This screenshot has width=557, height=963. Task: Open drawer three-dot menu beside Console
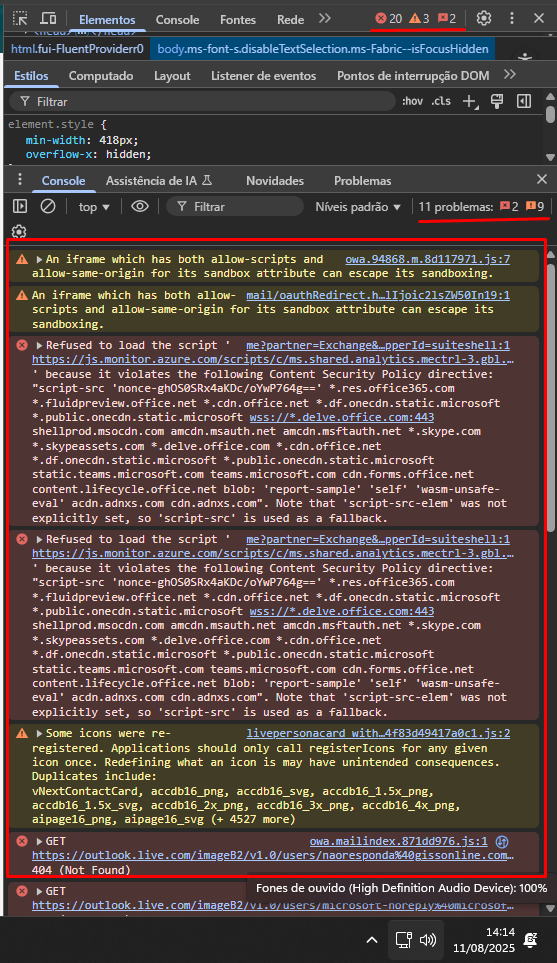coord(20,179)
